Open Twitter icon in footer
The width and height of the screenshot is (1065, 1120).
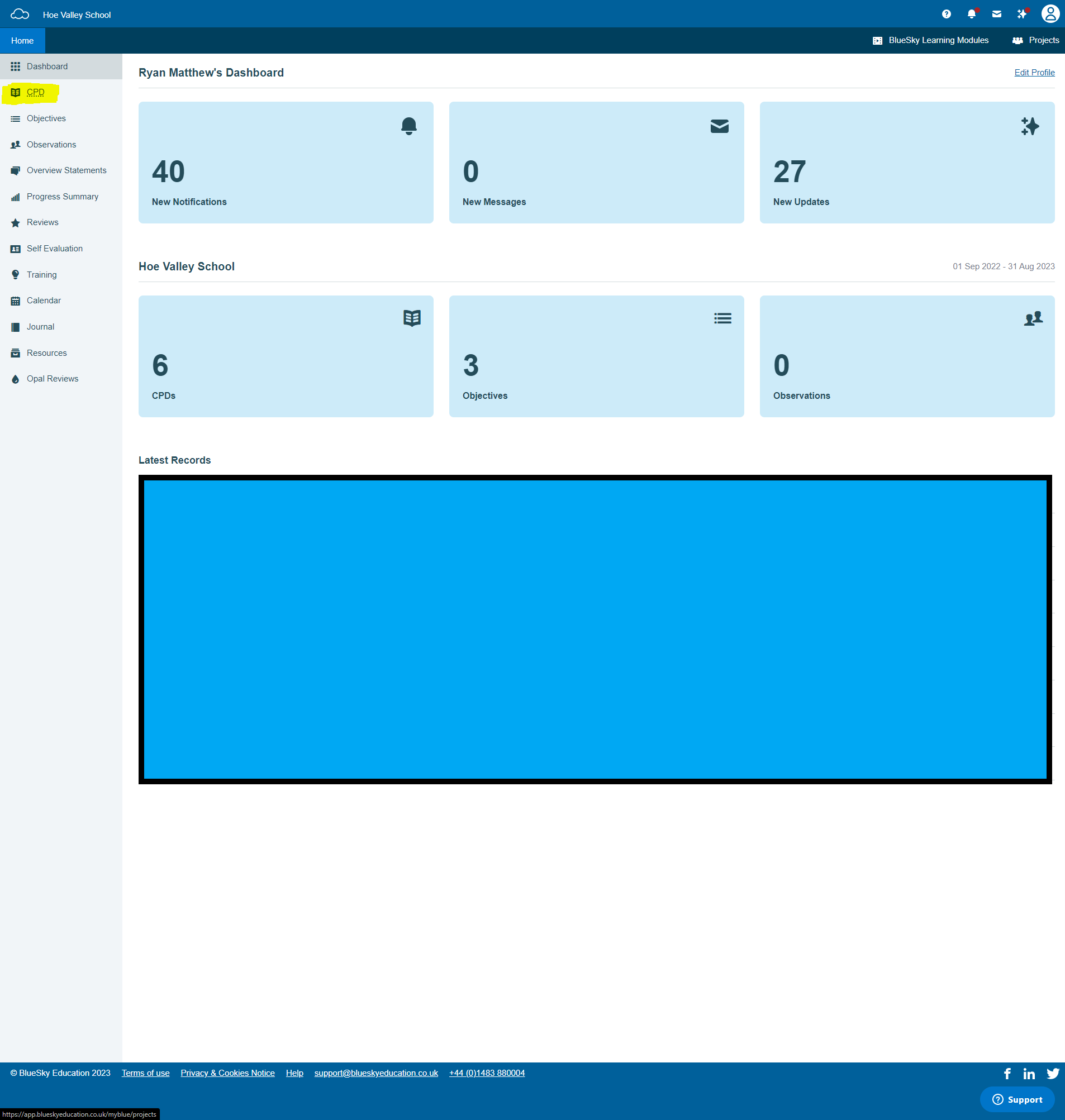[x=1053, y=1074]
